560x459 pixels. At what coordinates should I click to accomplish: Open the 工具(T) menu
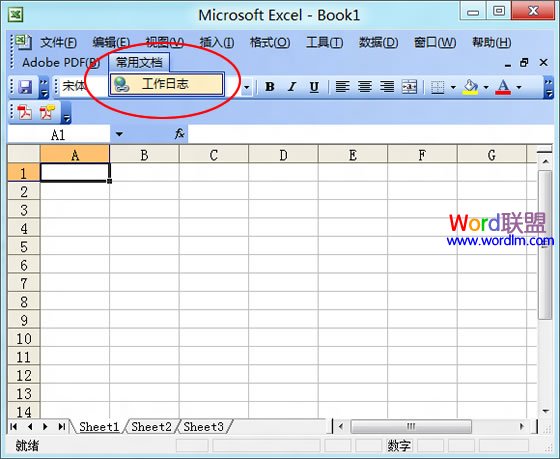click(x=324, y=43)
